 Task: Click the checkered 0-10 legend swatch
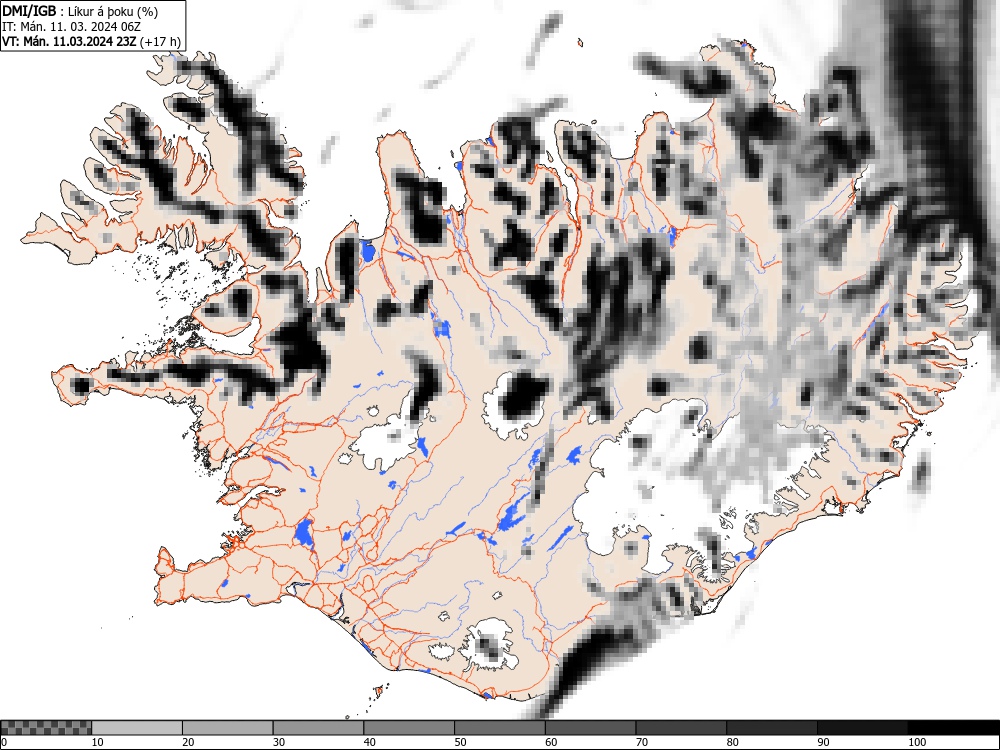click(46, 728)
